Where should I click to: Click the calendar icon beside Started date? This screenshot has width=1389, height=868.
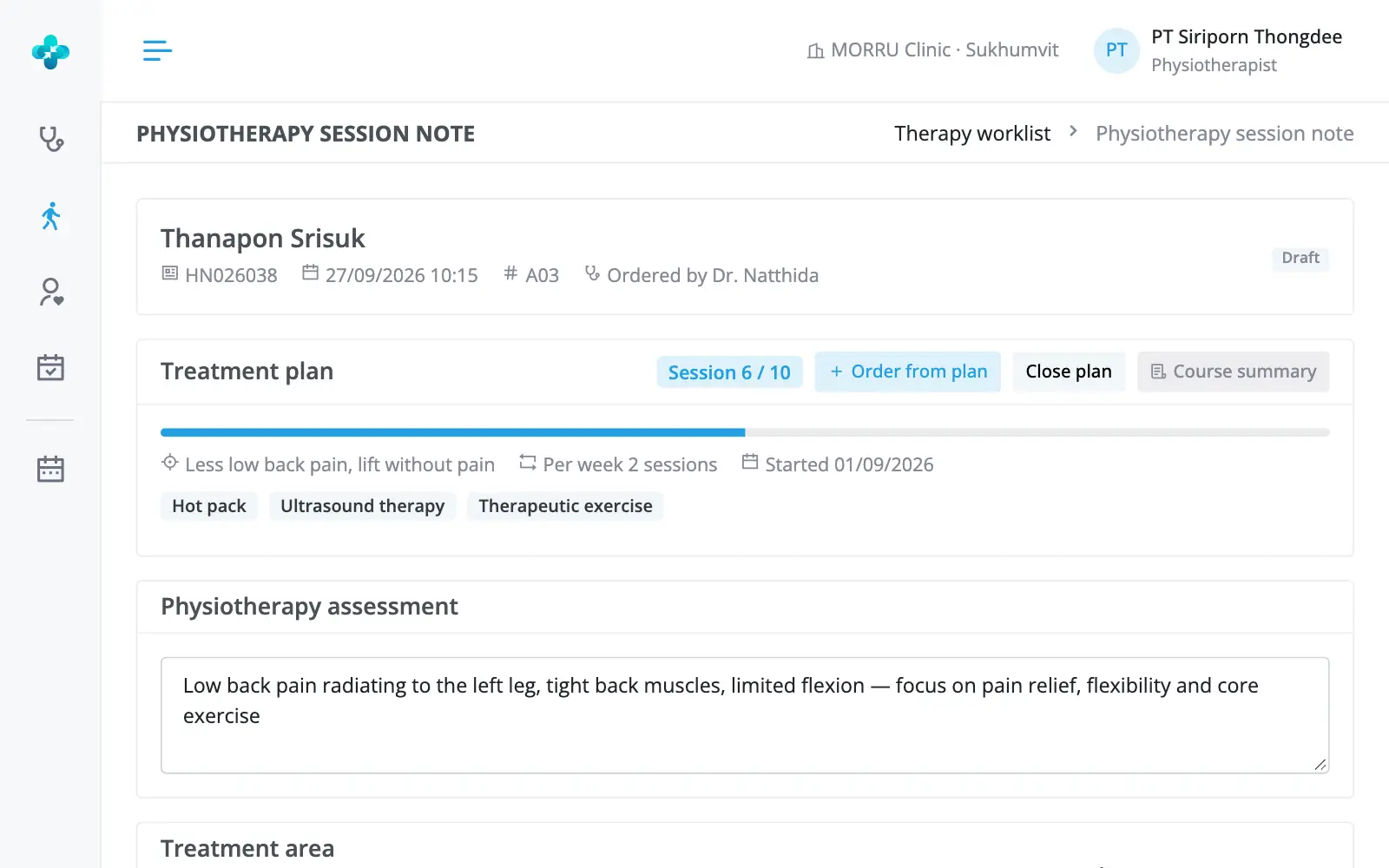click(x=750, y=462)
